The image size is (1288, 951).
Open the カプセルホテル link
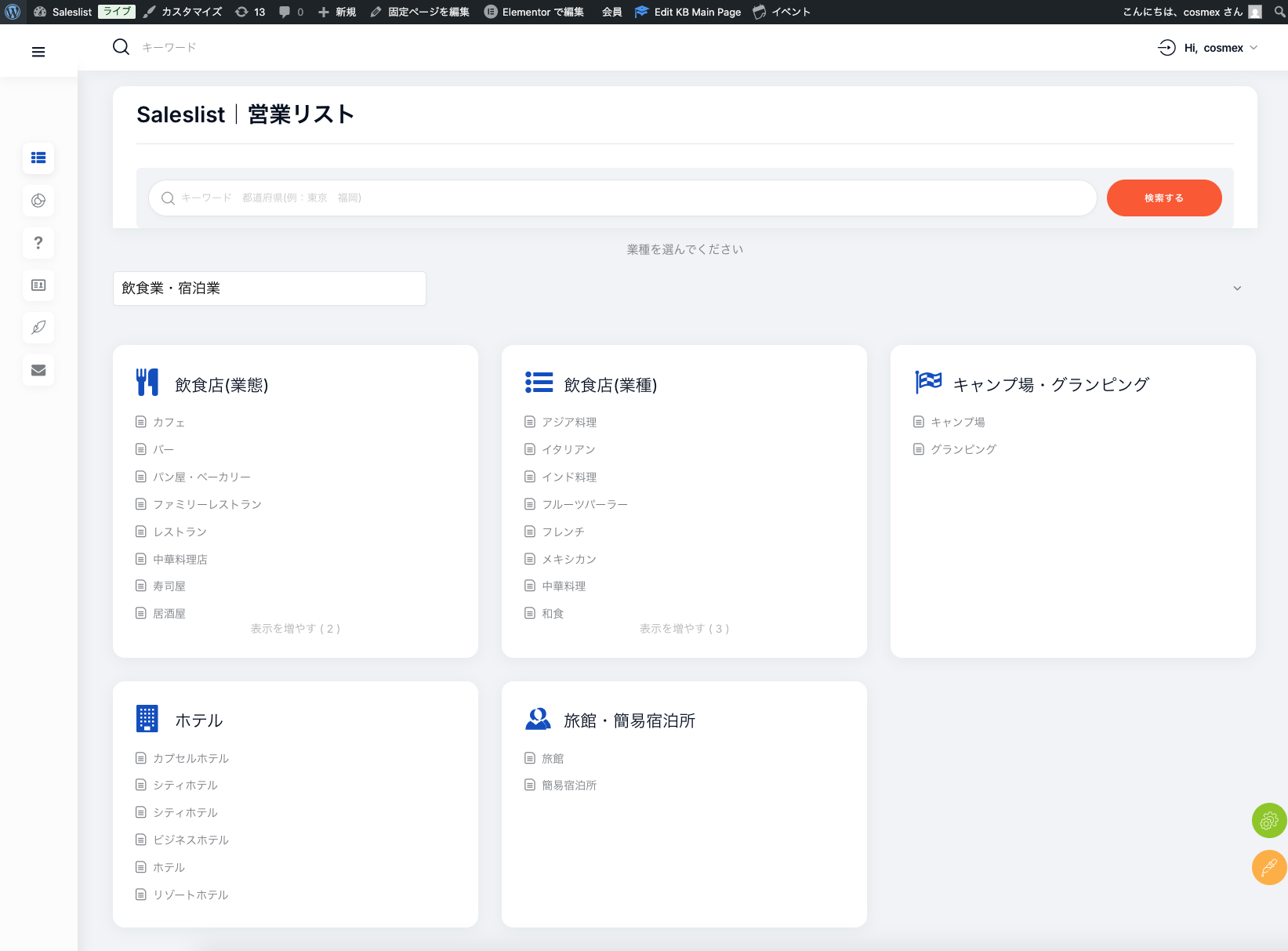(x=191, y=758)
